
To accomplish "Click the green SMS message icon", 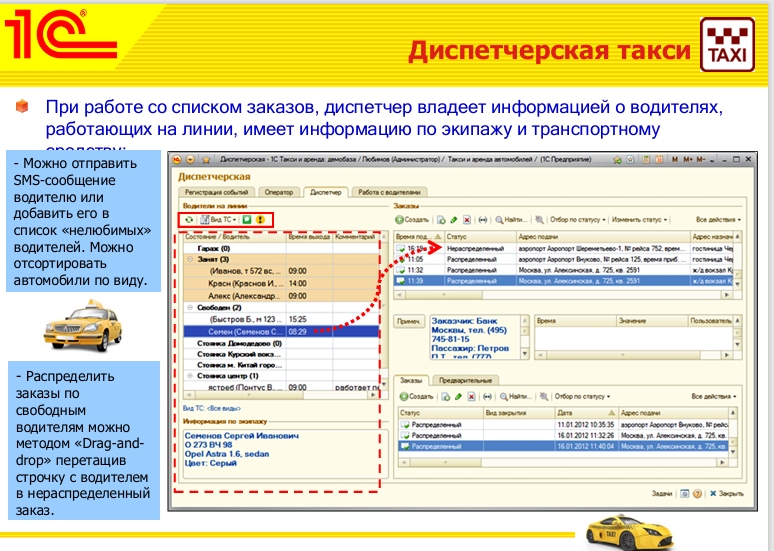I will [245, 219].
